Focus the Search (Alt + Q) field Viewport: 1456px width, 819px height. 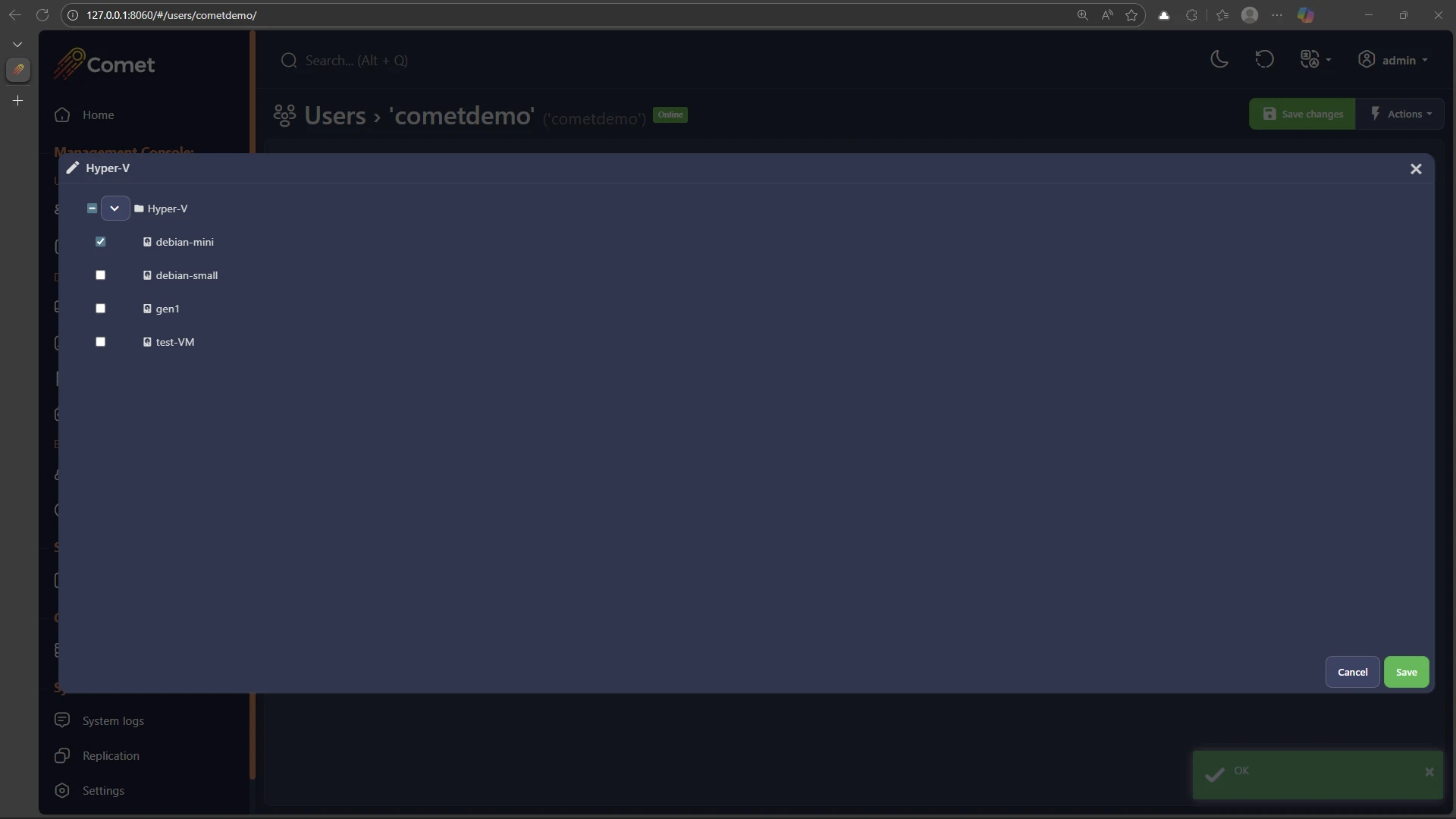pos(356,61)
